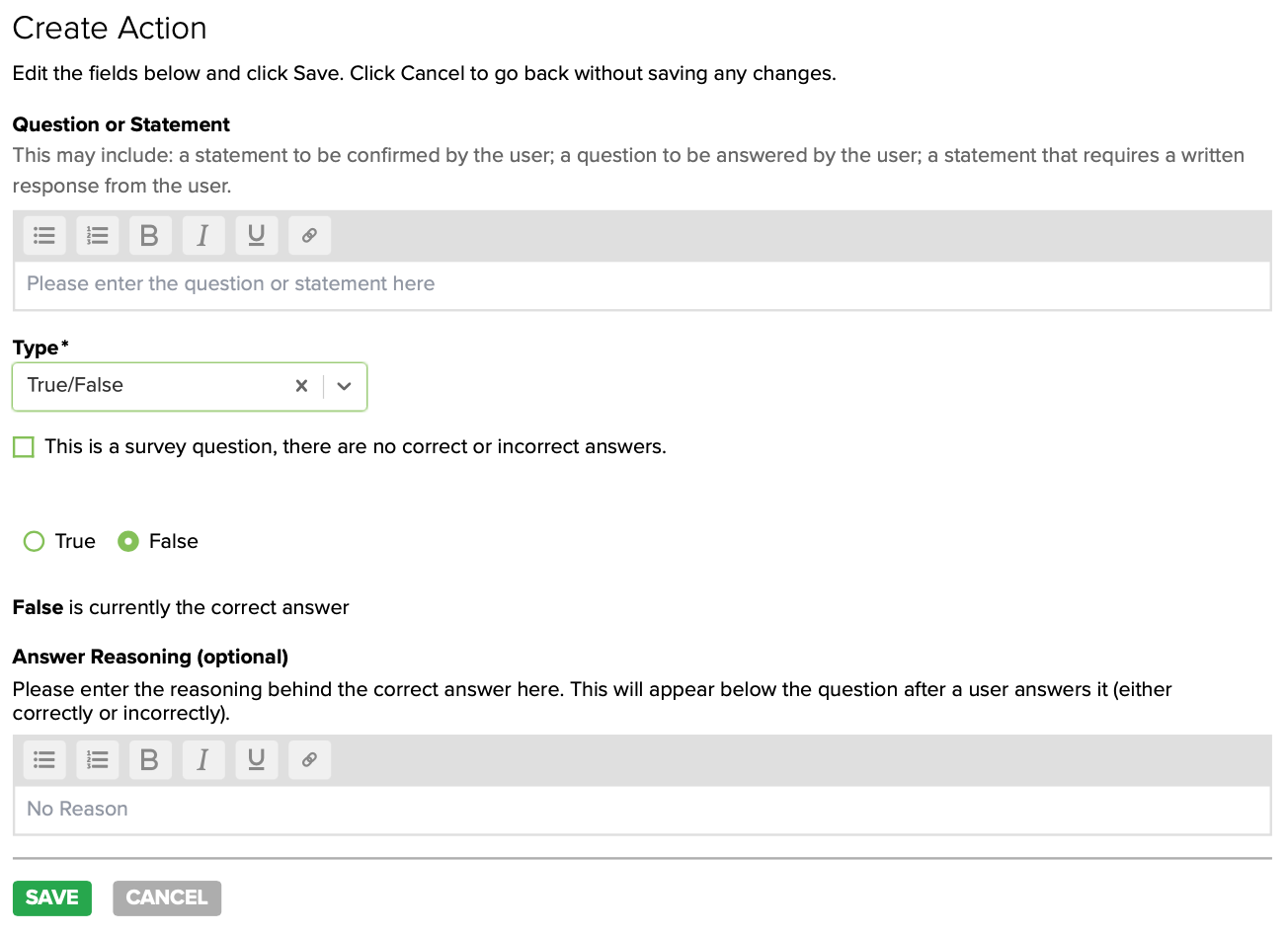The image size is (1288, 934).
Task: Select the False radio option
Action: [x=128, y=542]
